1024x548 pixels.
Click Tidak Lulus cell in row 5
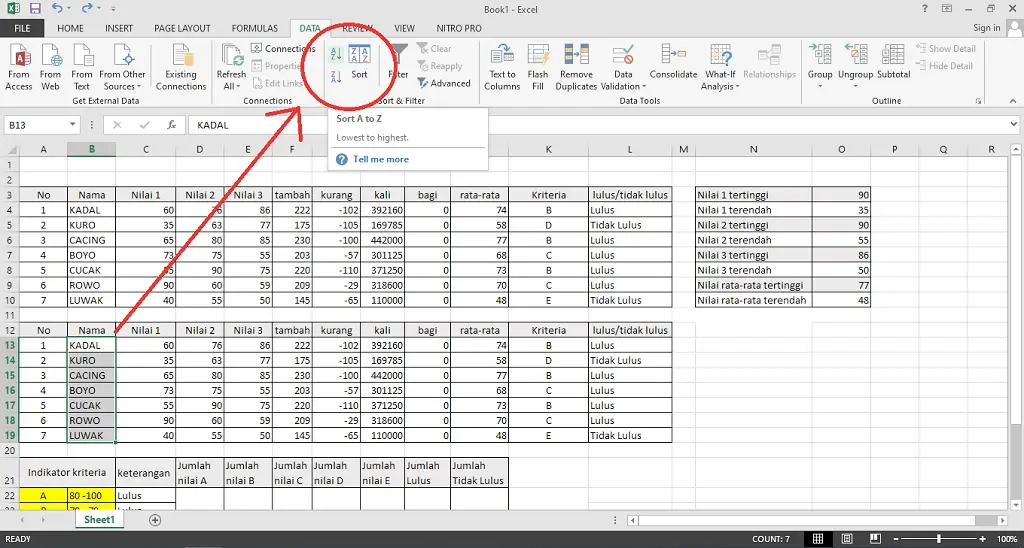click(x=630, y=225)
